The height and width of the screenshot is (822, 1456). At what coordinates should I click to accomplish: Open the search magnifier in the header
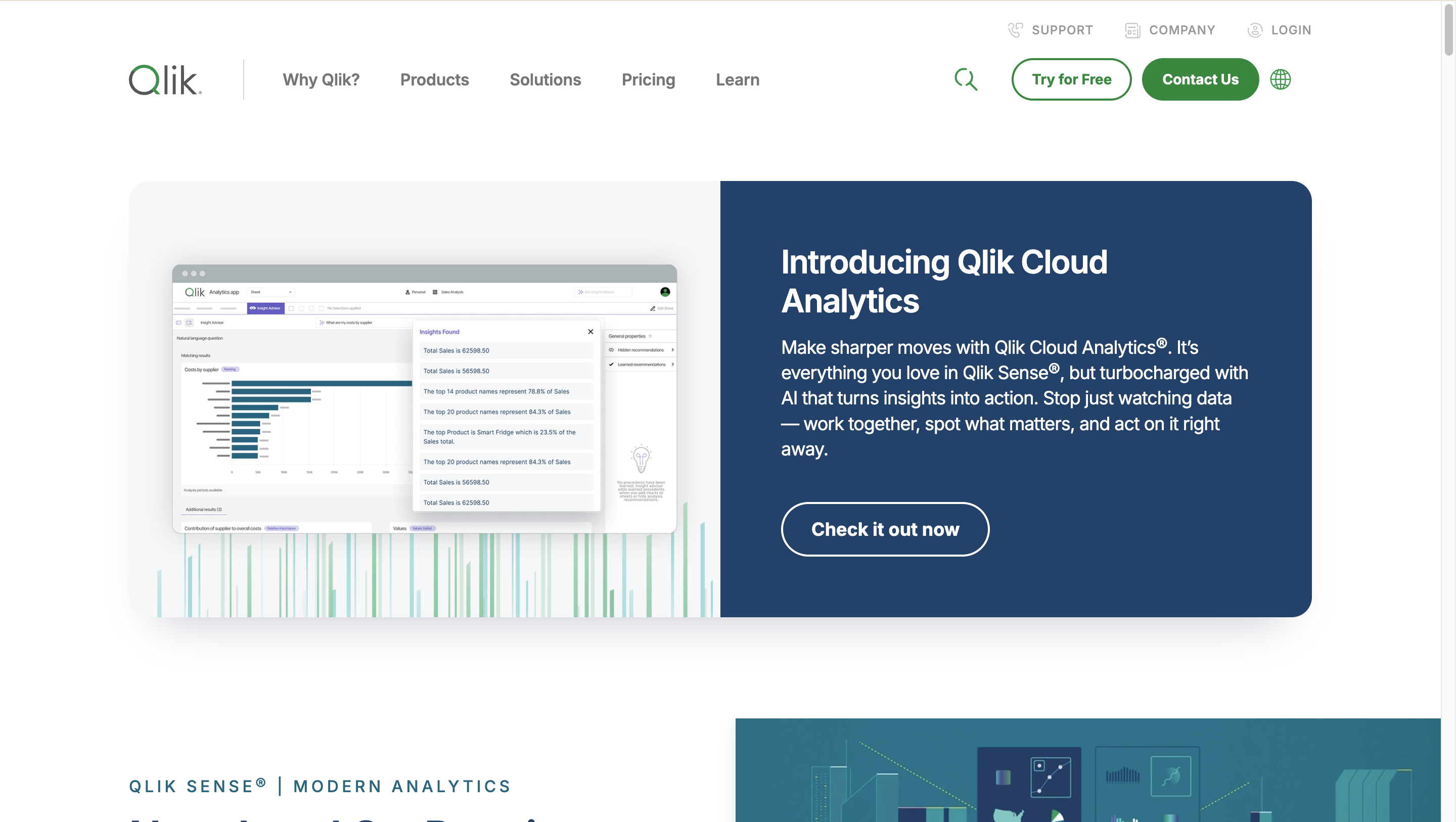point(966,79)
